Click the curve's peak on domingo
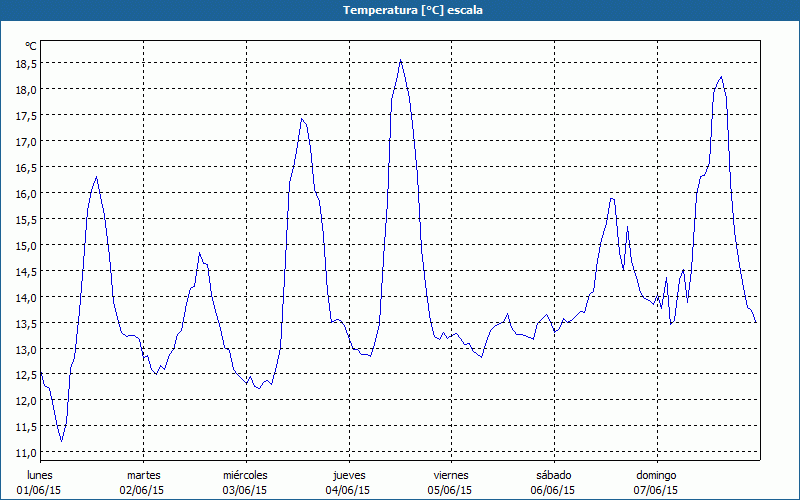Screen dimensions: 800x500 (x=720, y=77)
